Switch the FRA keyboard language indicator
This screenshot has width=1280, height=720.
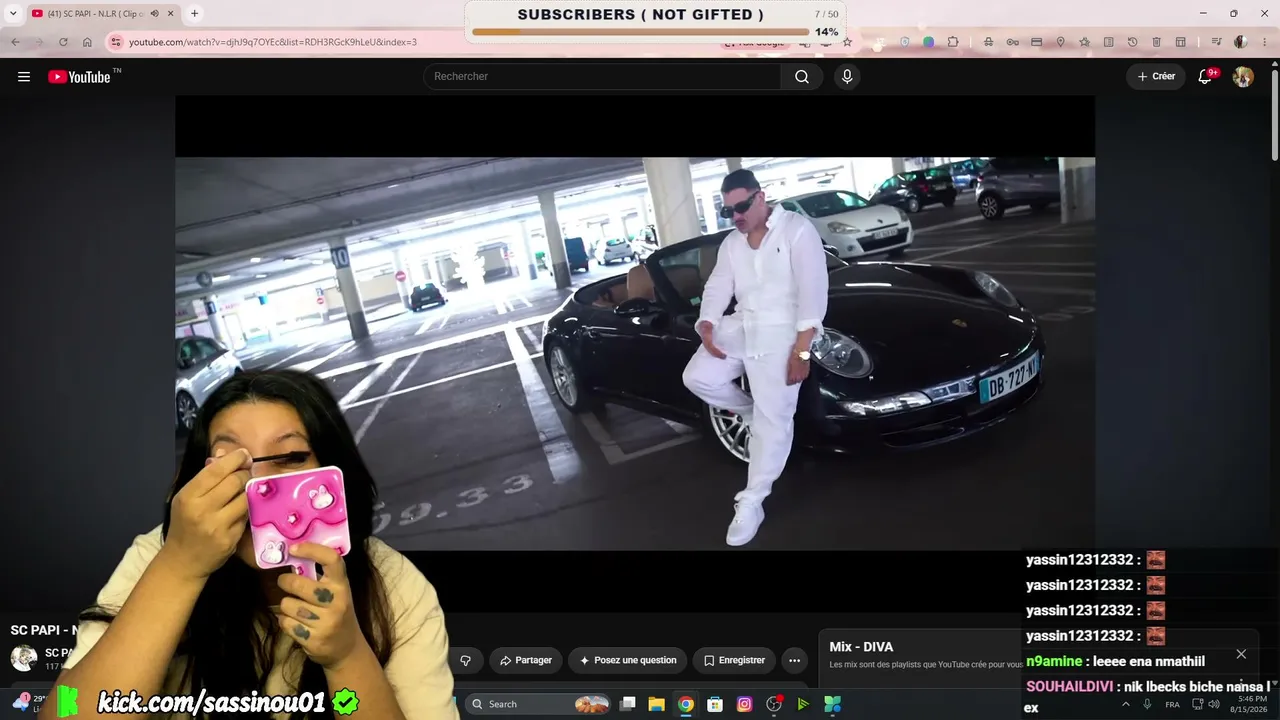click(1173, 704)
